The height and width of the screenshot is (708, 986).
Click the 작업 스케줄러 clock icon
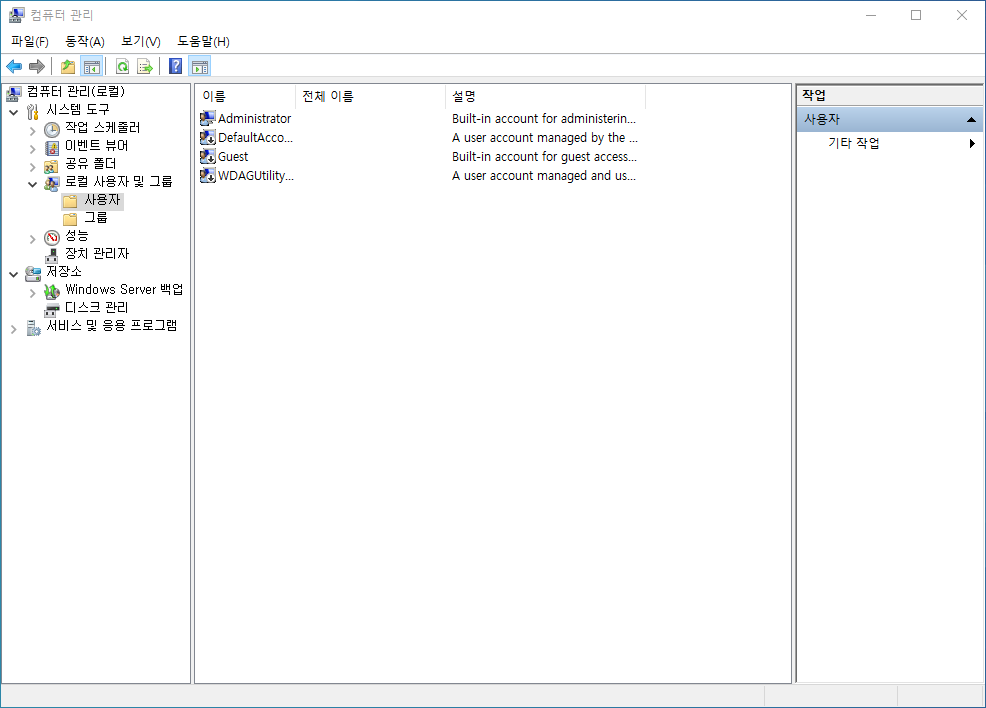coord(52,130)
